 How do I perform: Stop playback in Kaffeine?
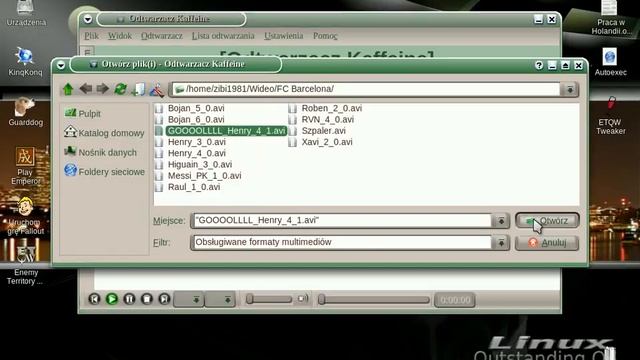tap(147, 299)
